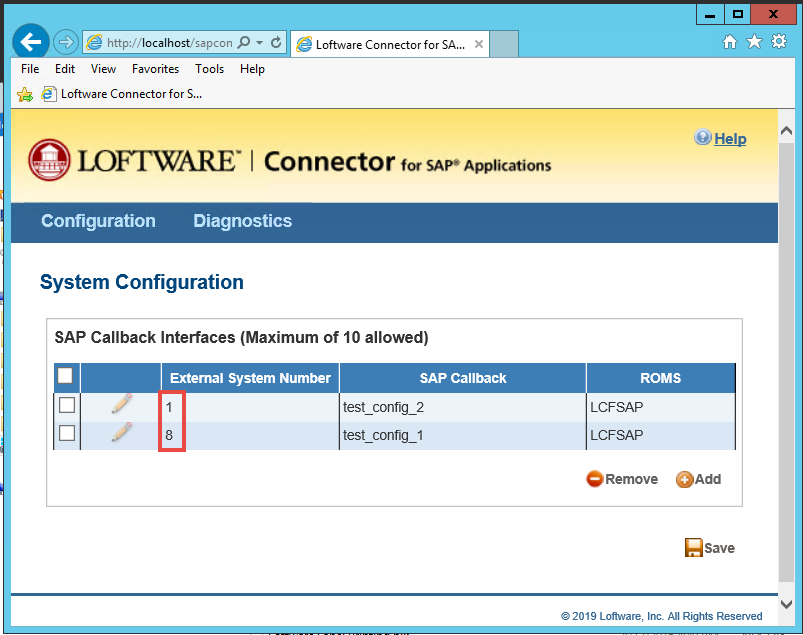Open the browser Tools gear icon

pos(779,41)
